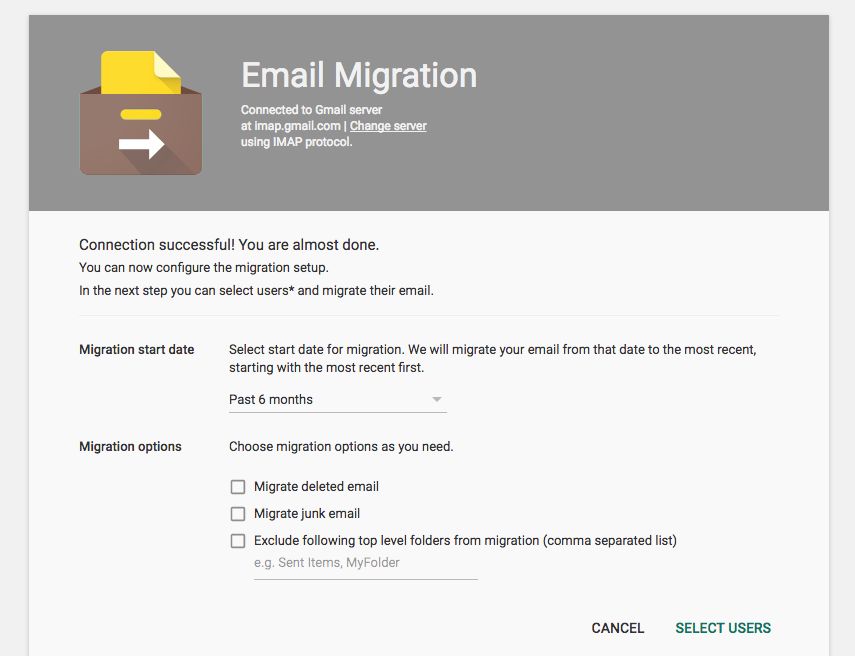Click the start date dropdown arrow

(x=437, y=400)
